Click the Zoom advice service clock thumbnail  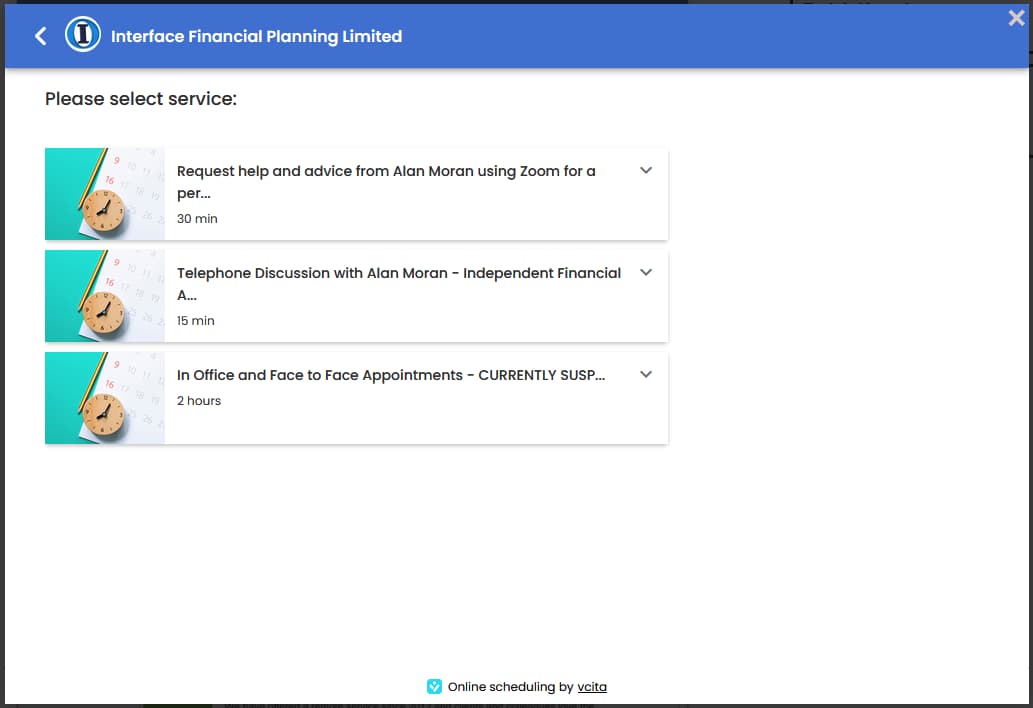[104, 194]
